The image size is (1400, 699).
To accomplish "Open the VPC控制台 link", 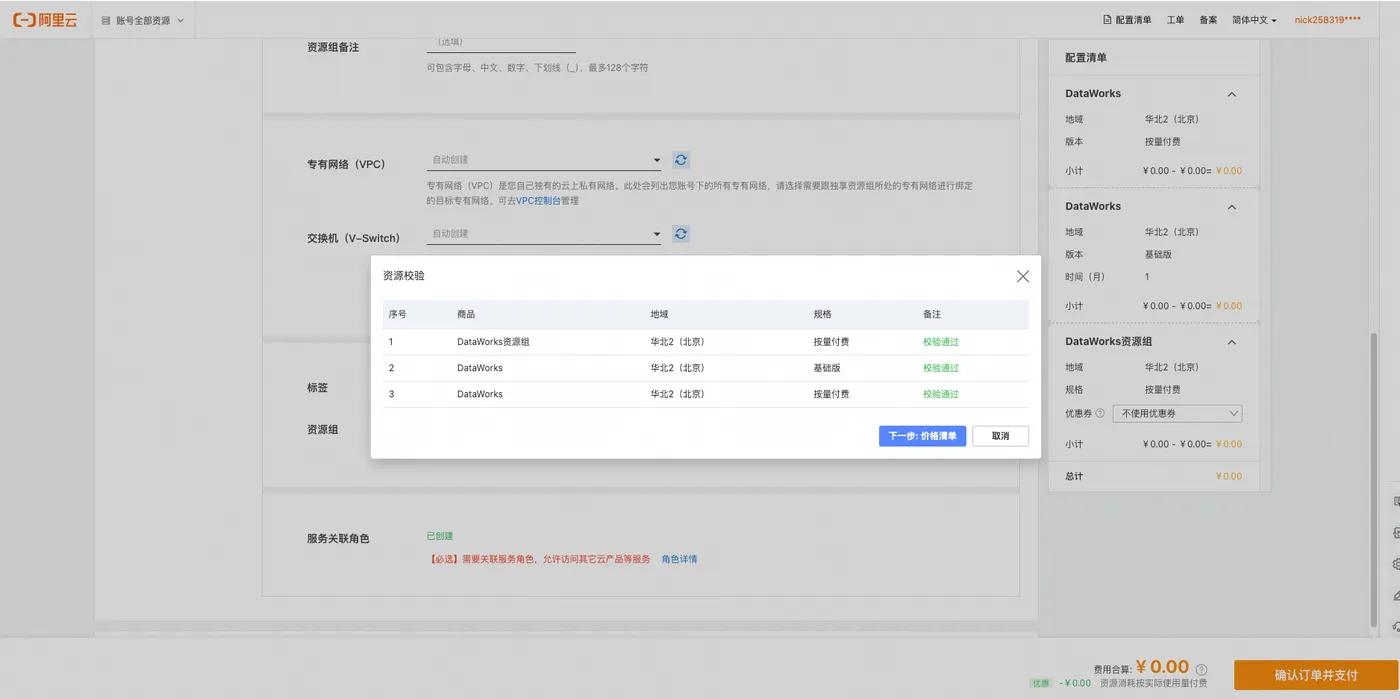I will tap(538, 201).
